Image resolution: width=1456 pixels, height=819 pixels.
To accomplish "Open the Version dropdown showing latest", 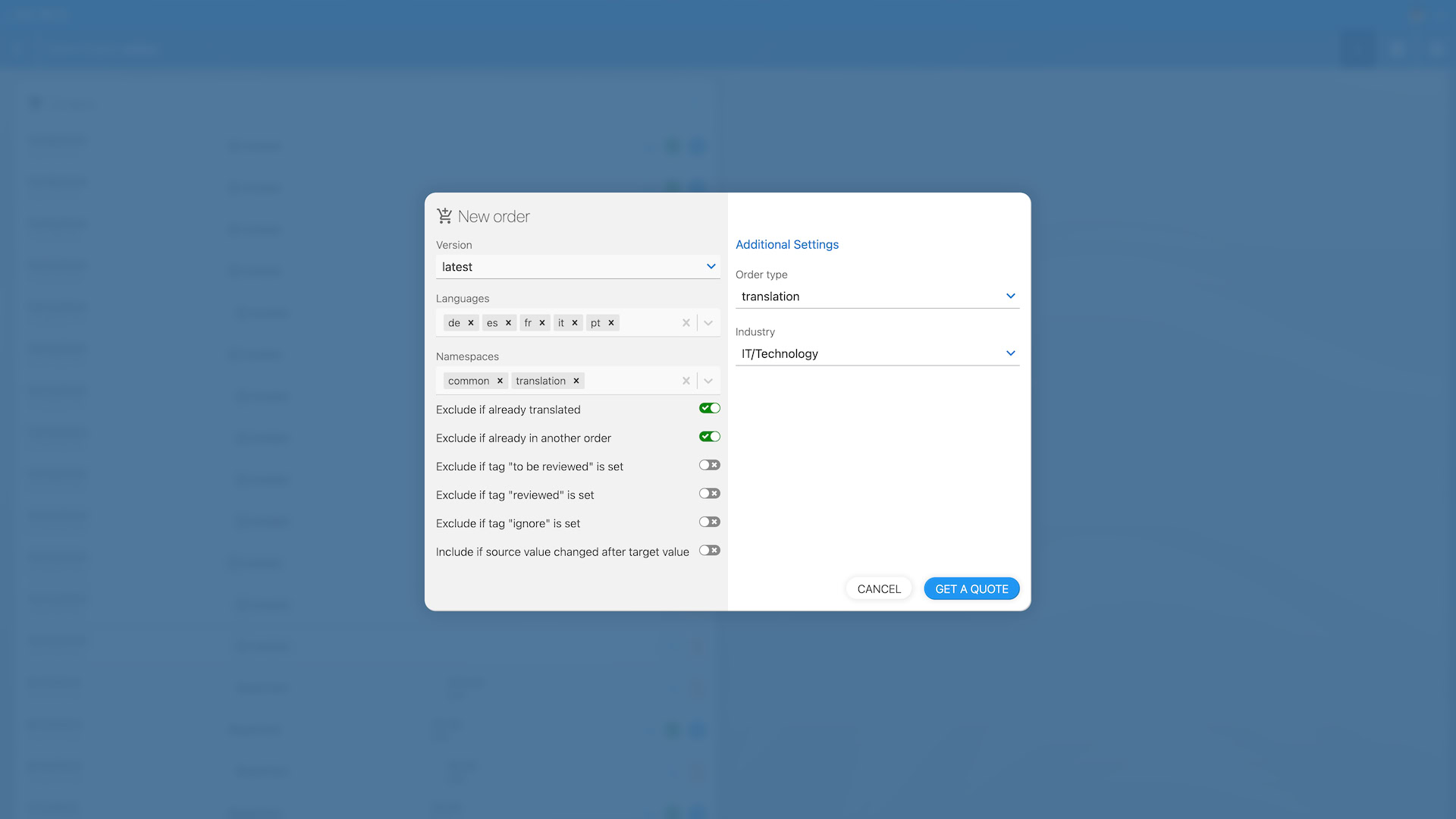I will [x=577, y=267].
